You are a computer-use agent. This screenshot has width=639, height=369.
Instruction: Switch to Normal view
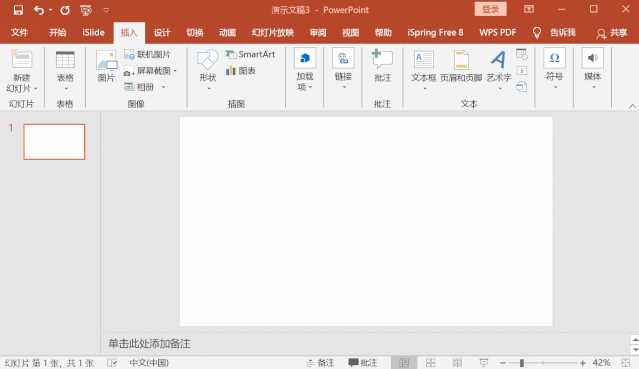pyautogui.click(x=404, y=362)
